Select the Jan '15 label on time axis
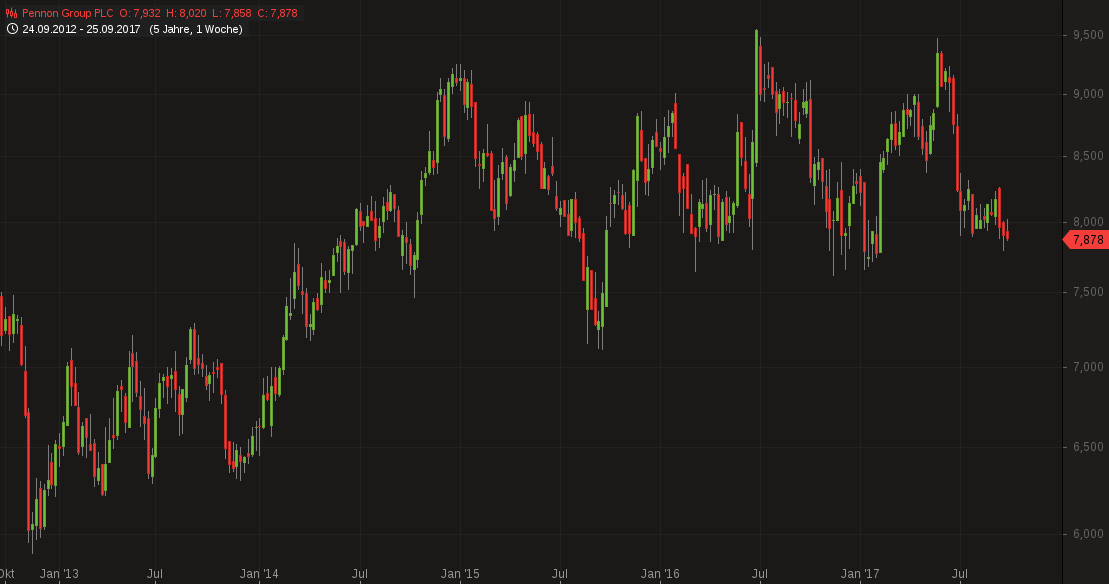The height and width of the screenshot is (584, 1109). 460,573
